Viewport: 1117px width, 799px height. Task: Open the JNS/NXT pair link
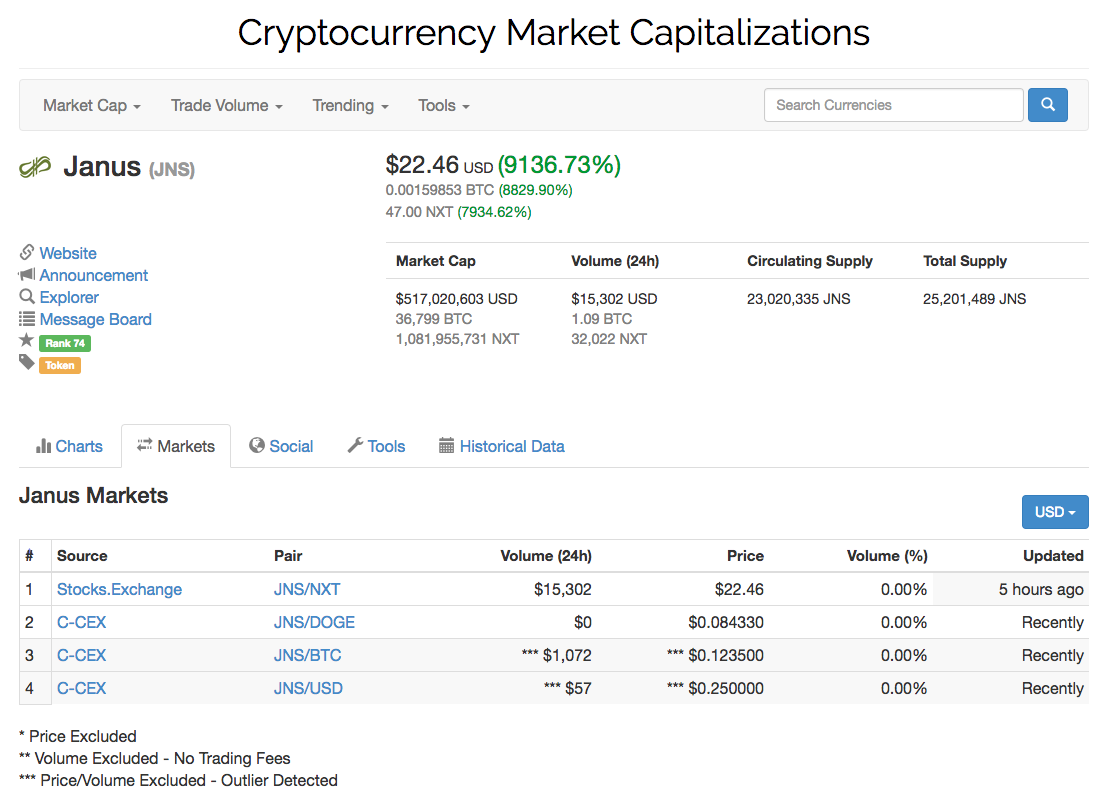point(307,589)
